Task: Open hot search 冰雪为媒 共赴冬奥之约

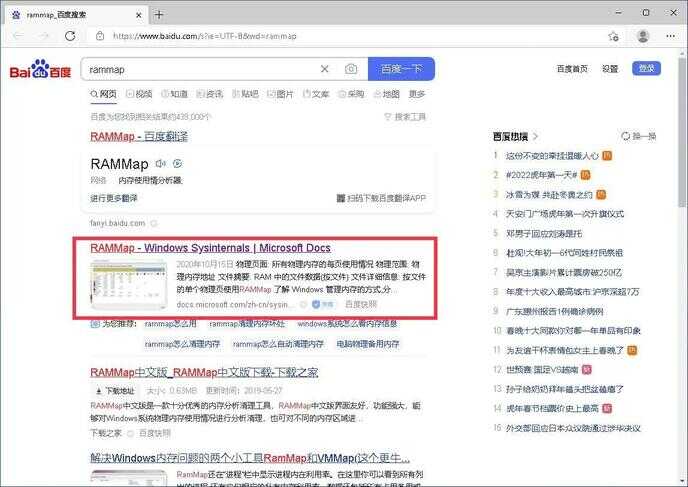Action: [x=549, y=194]
